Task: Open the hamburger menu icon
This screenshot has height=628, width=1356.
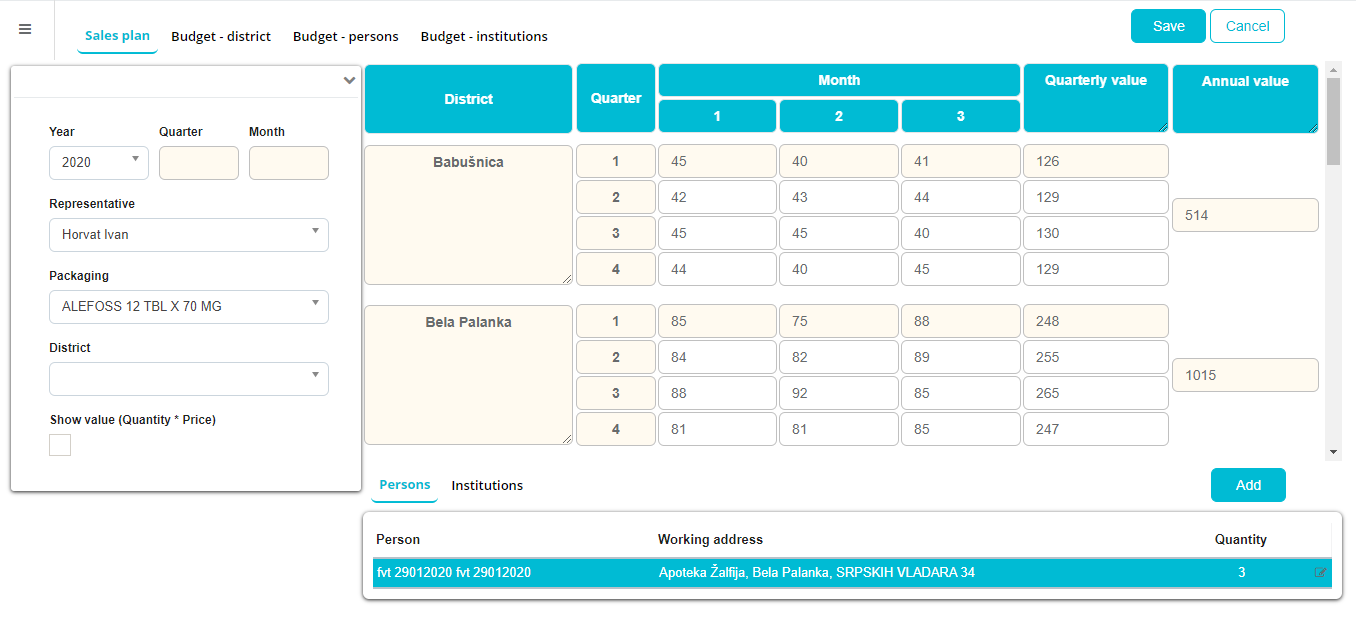Action: click(26, 29)
